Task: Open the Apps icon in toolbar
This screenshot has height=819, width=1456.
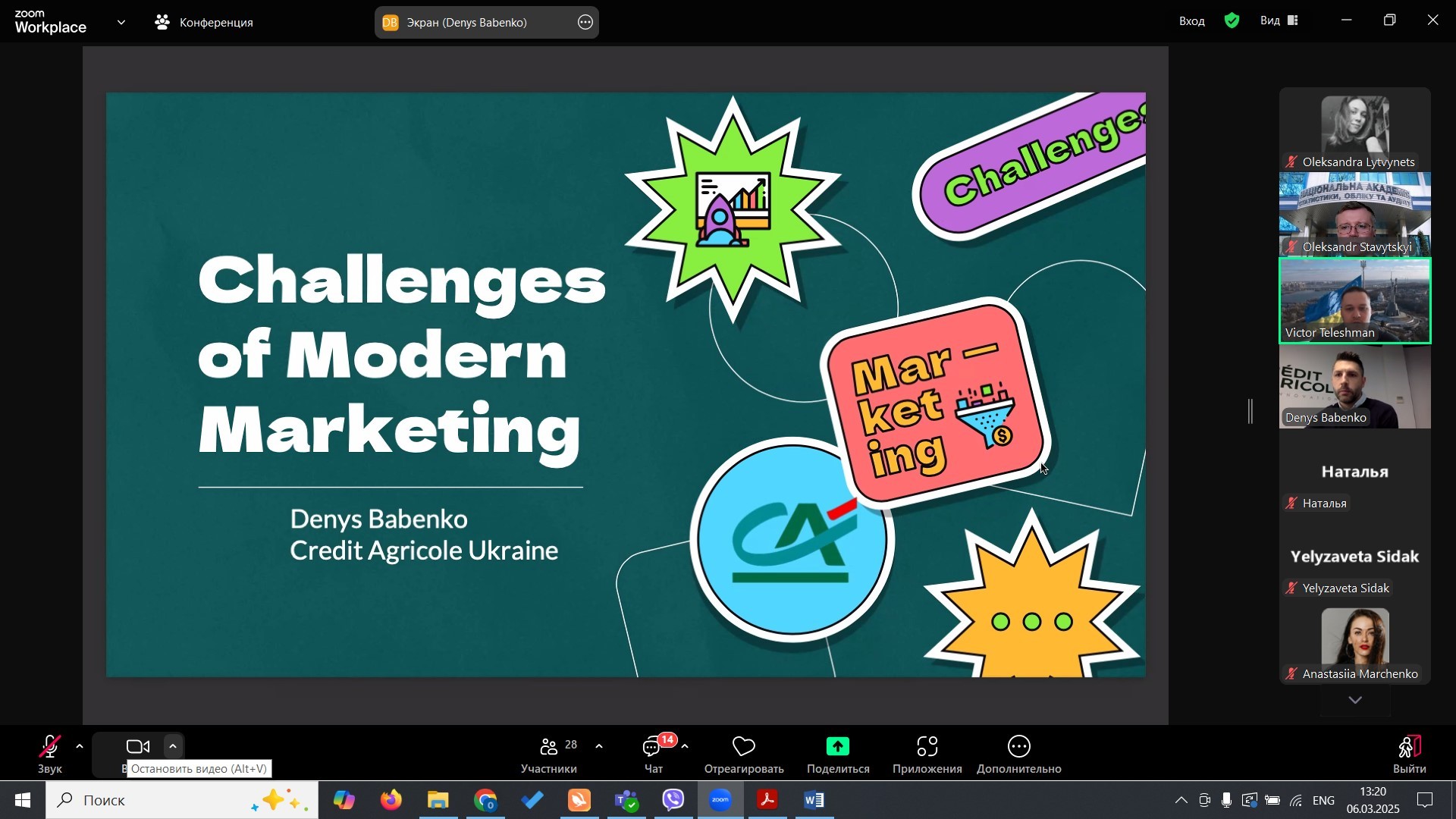Action: [927, 748]
